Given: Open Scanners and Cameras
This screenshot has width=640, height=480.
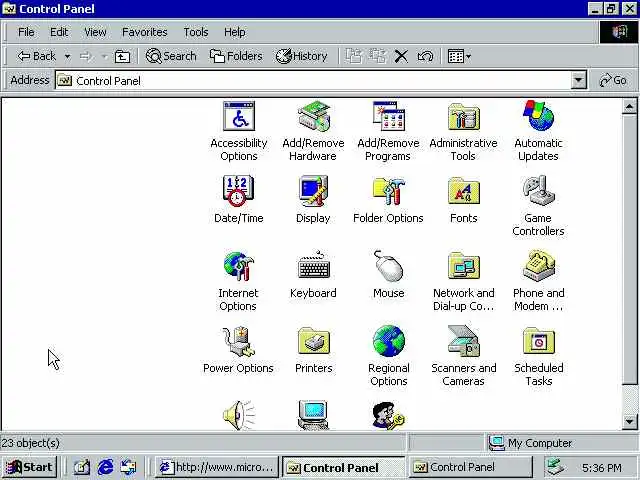Looking at the screenshot, I should (x=463, y=356).
